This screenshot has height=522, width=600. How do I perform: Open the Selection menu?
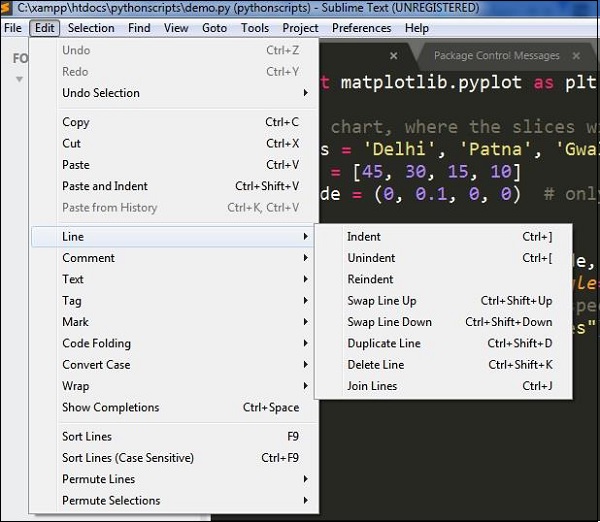91,28
